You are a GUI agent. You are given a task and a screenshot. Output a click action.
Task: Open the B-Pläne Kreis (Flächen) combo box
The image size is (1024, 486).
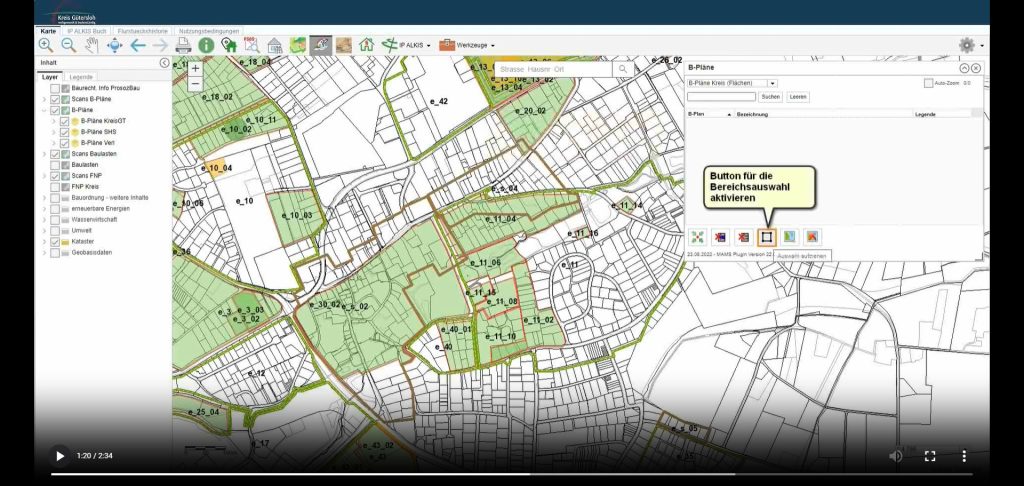[x=732, y=84]
